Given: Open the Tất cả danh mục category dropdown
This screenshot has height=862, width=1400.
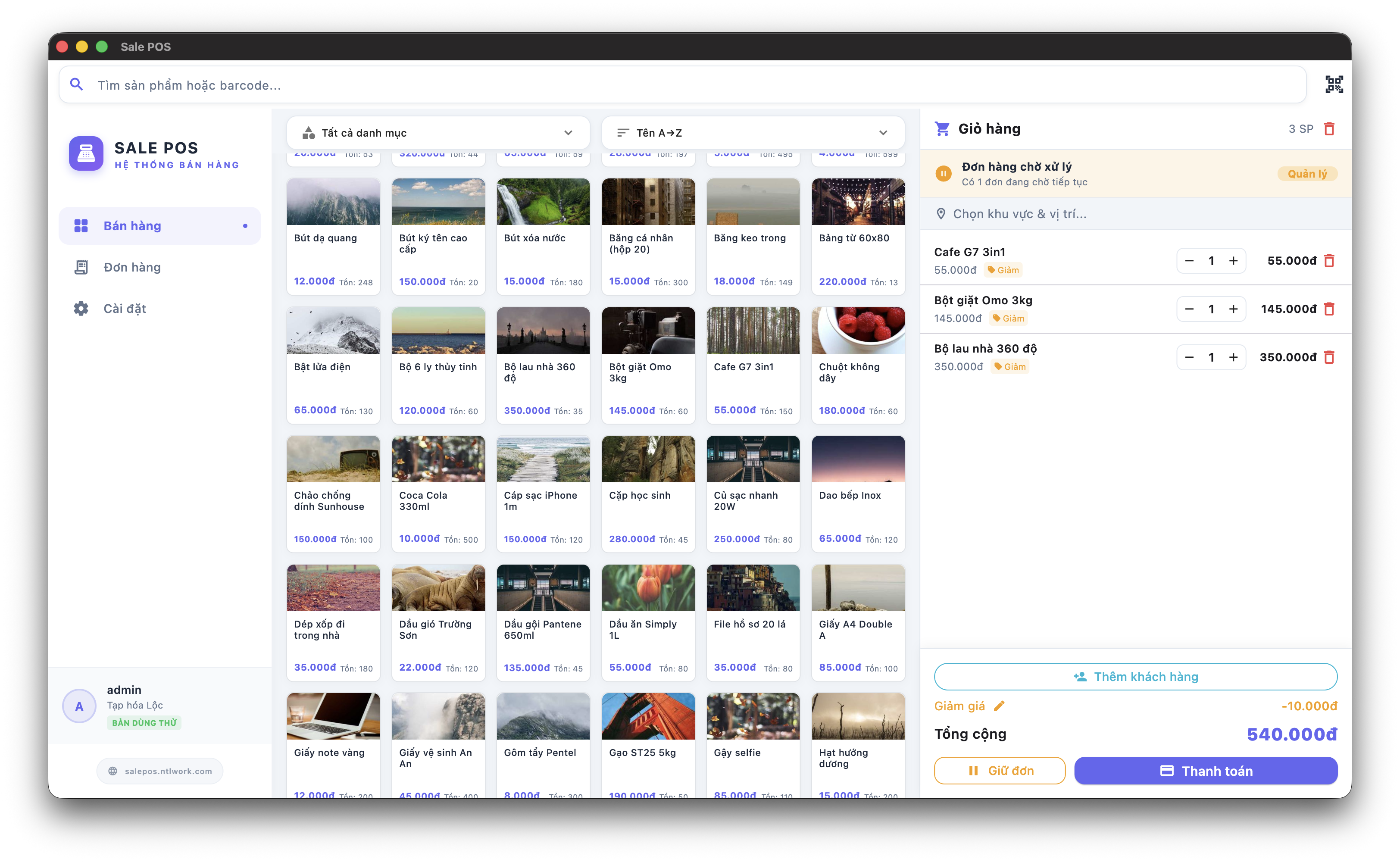Looking at the screenshot, I should pos(438,133).
